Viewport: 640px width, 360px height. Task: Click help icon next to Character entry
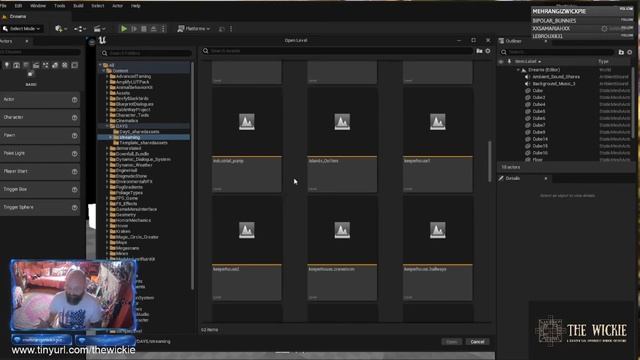point(74,118)
